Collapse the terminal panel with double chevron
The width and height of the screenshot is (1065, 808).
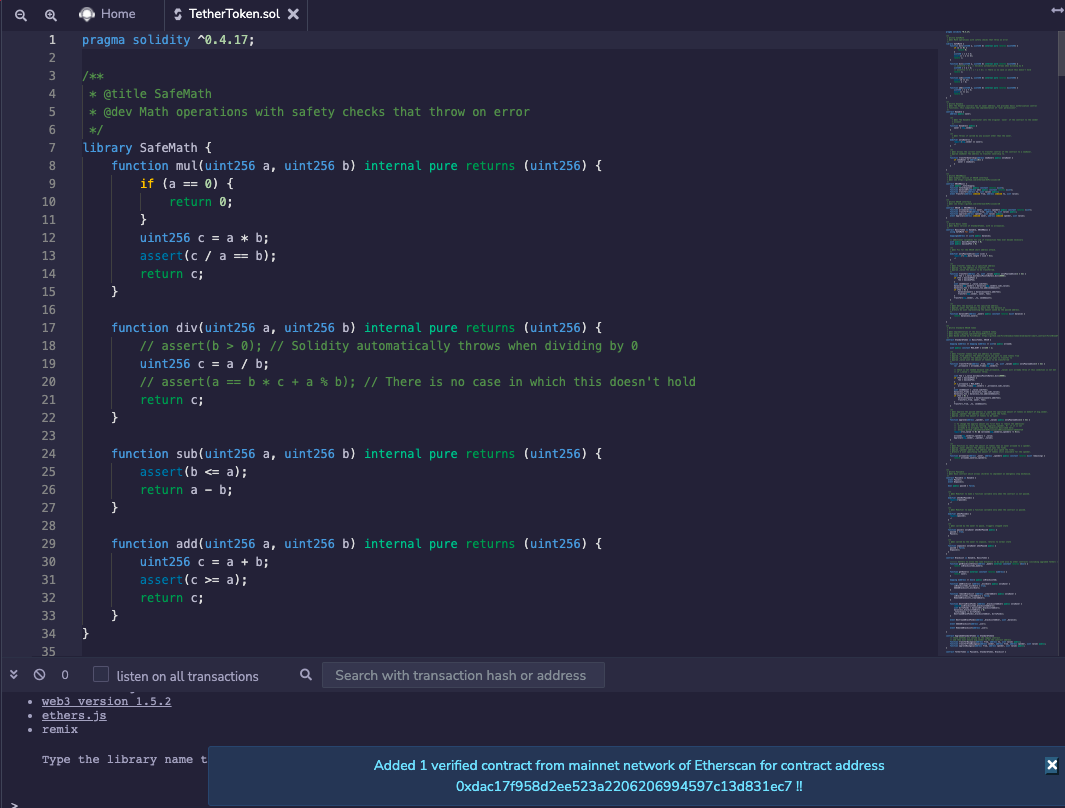click(x=14, y=674)
